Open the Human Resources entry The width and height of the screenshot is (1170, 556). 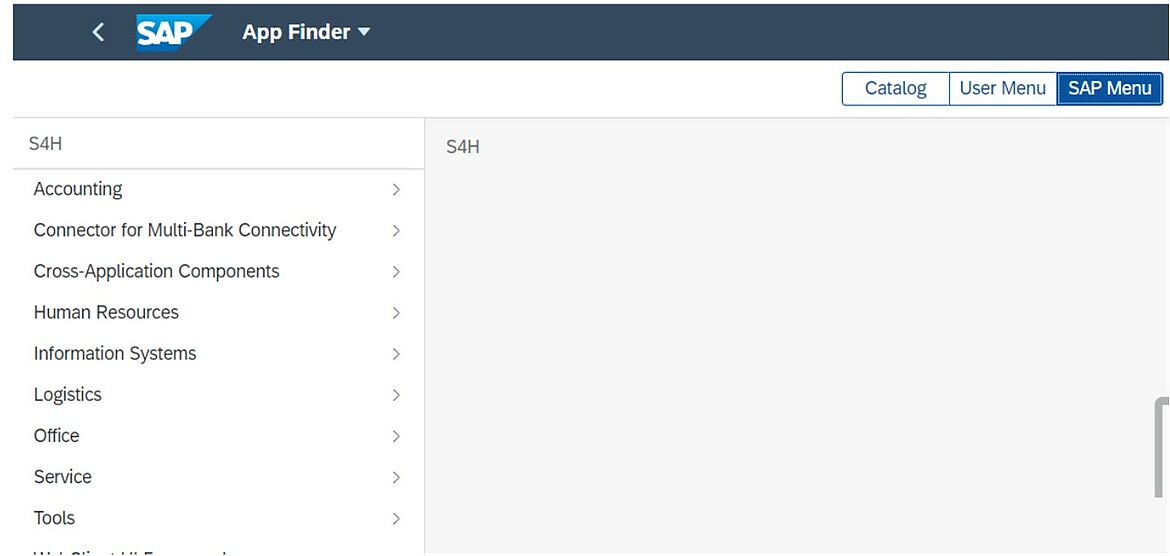[219, 313]
